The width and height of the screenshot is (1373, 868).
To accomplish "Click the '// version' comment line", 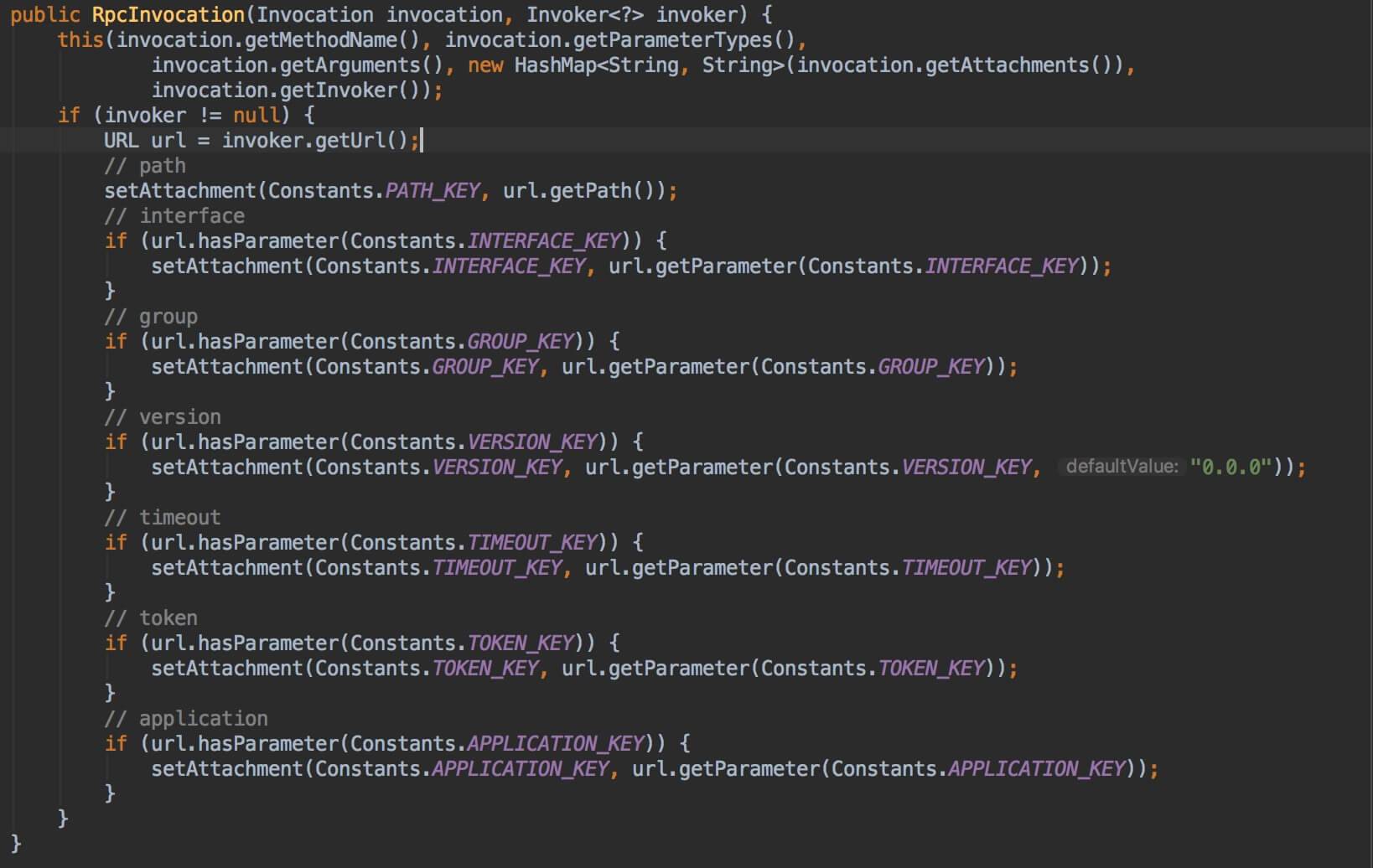I will click(163, 417).
